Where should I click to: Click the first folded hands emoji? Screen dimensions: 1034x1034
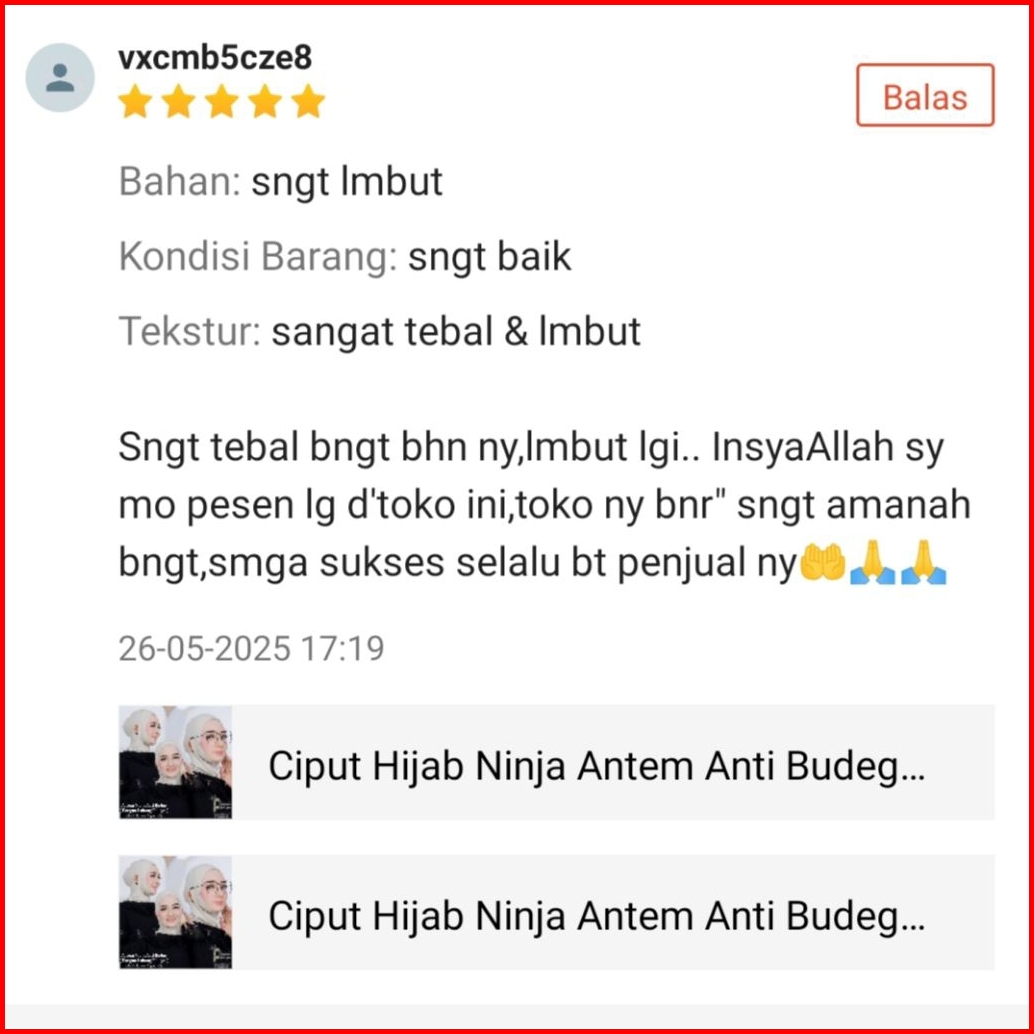[872, 563]
